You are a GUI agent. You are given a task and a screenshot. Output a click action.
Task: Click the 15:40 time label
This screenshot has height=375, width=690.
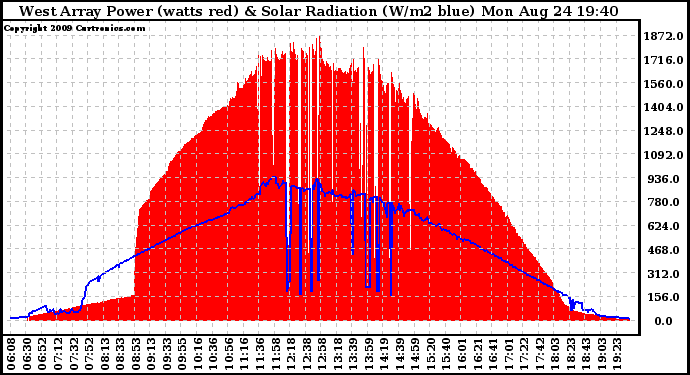[x=446, y=354]
